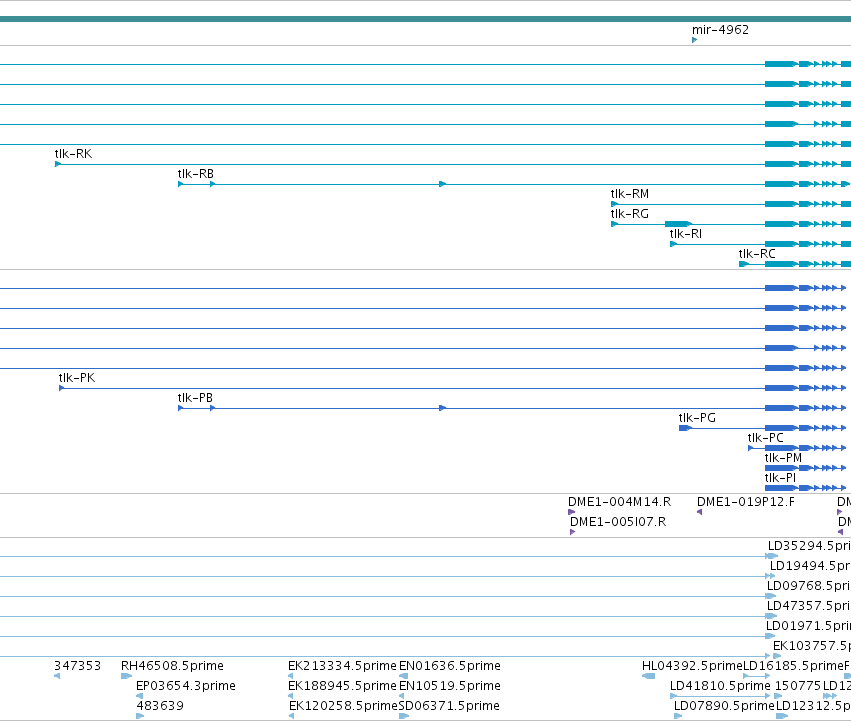Select DME1-004M14.R clone end
Viewport: 851px width, 721px height.
619,502
